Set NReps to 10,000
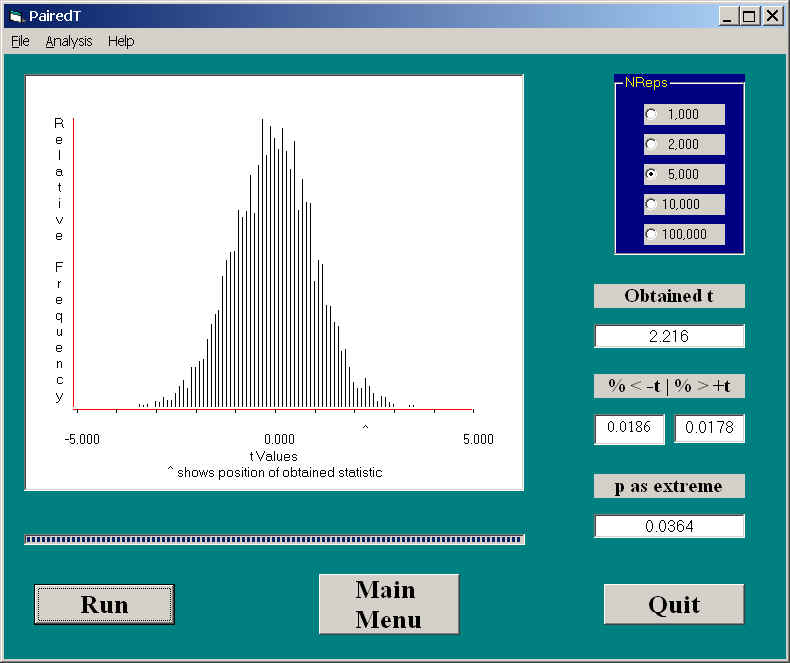 (x=652, y=204)
